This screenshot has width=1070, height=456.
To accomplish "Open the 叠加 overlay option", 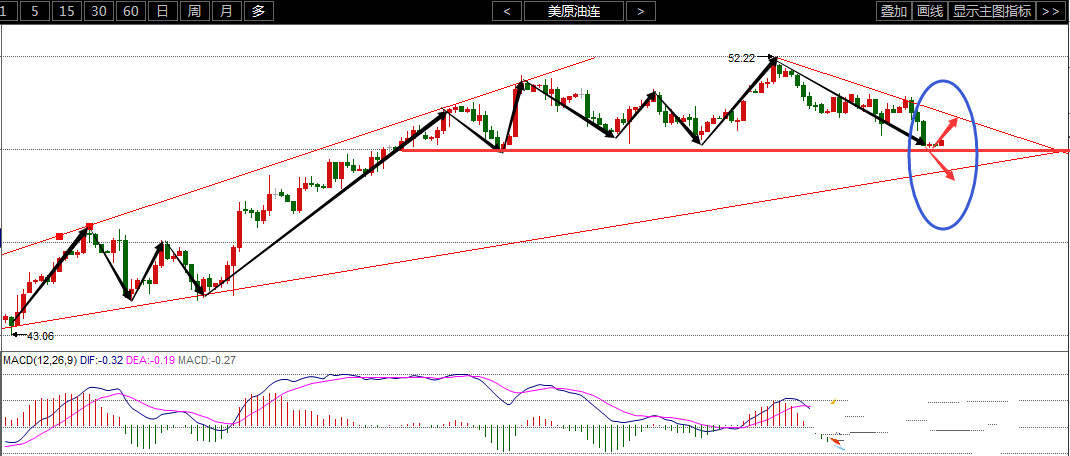I will pyautogui.click(x=894, y=11).
